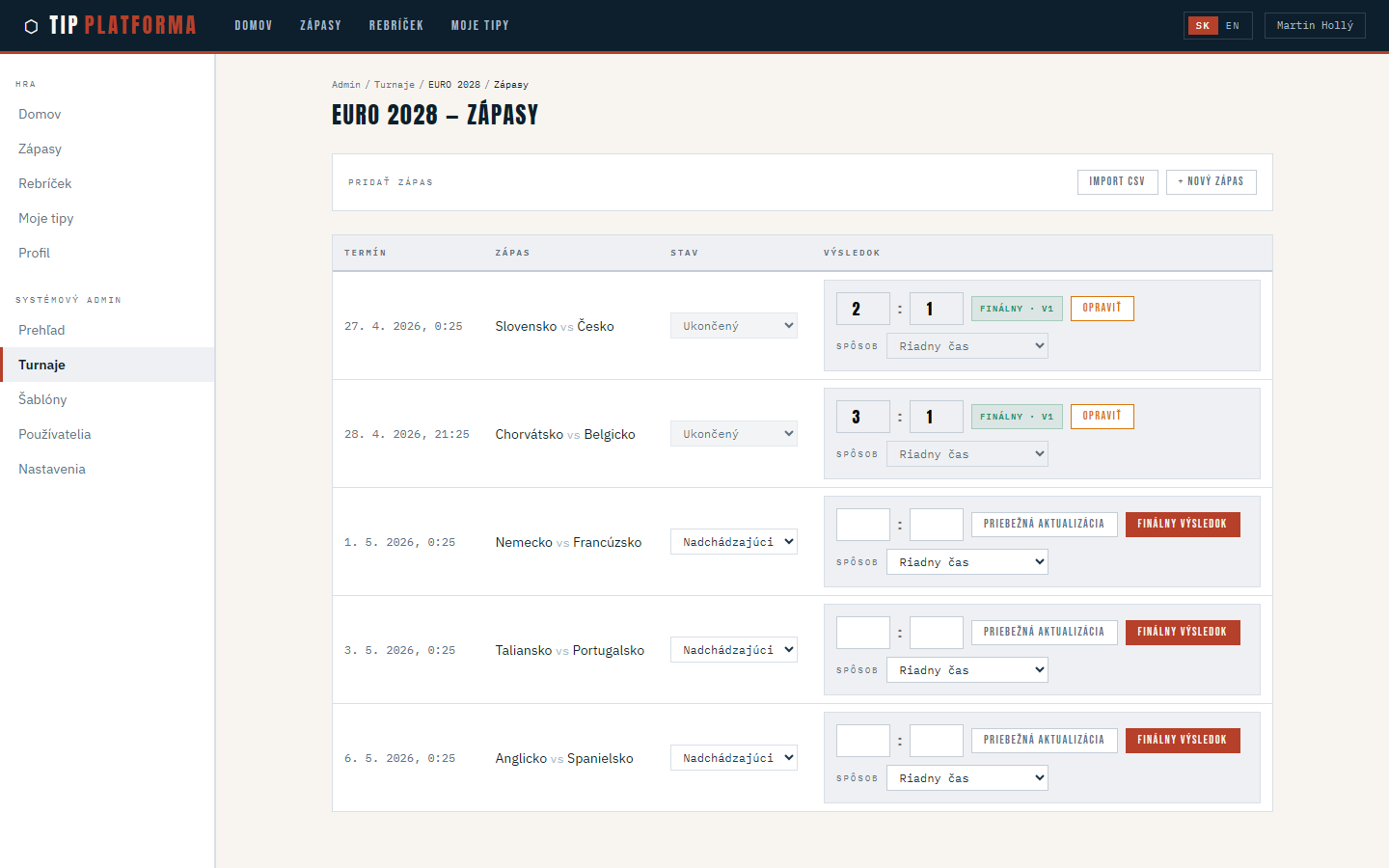Click the Import CSV button
This screenshot has width=1389, height=868.
pyautogui.click(x=1117, y=181)
